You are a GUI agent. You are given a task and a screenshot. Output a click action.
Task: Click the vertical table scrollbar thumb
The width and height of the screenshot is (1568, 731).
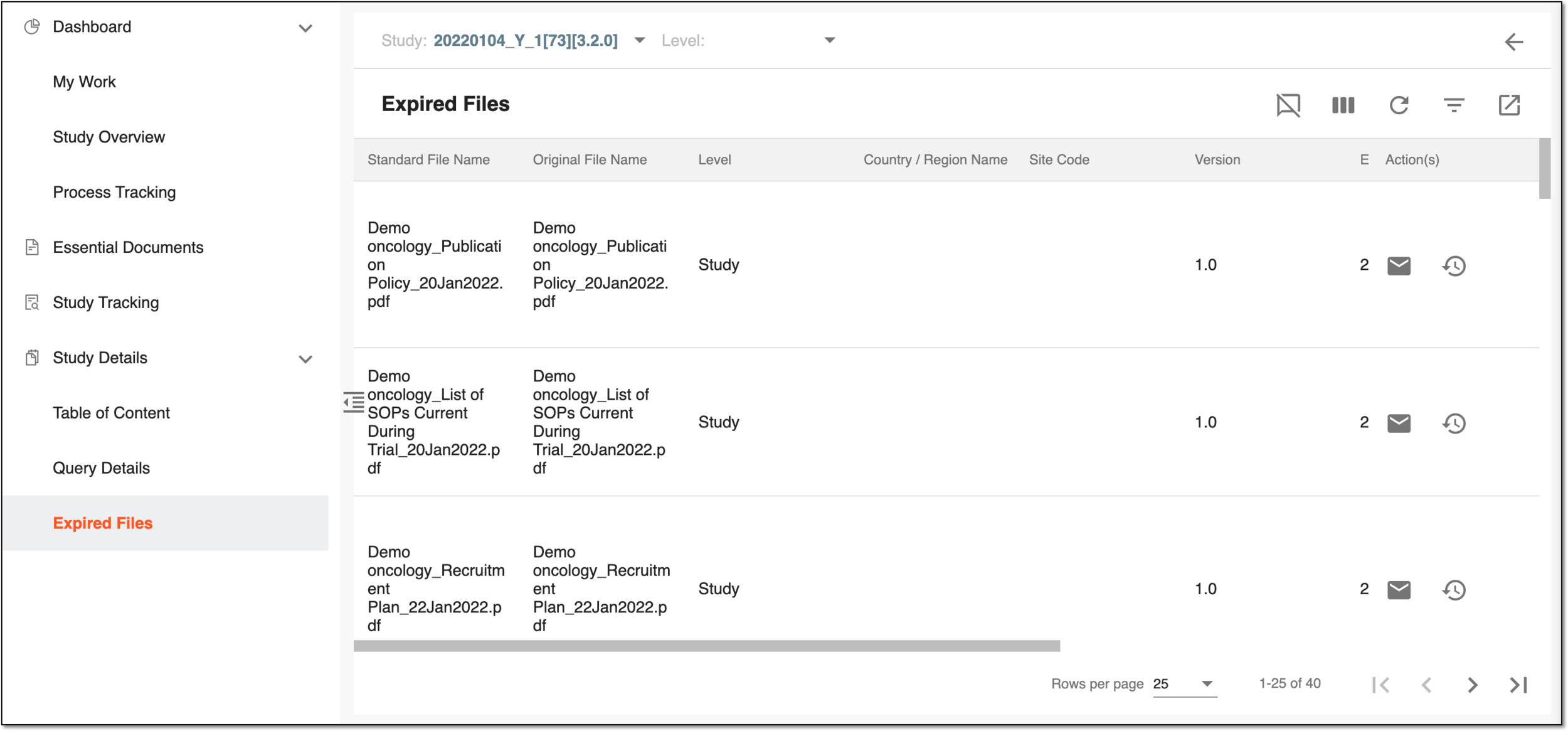click(x=1544, y=169)
